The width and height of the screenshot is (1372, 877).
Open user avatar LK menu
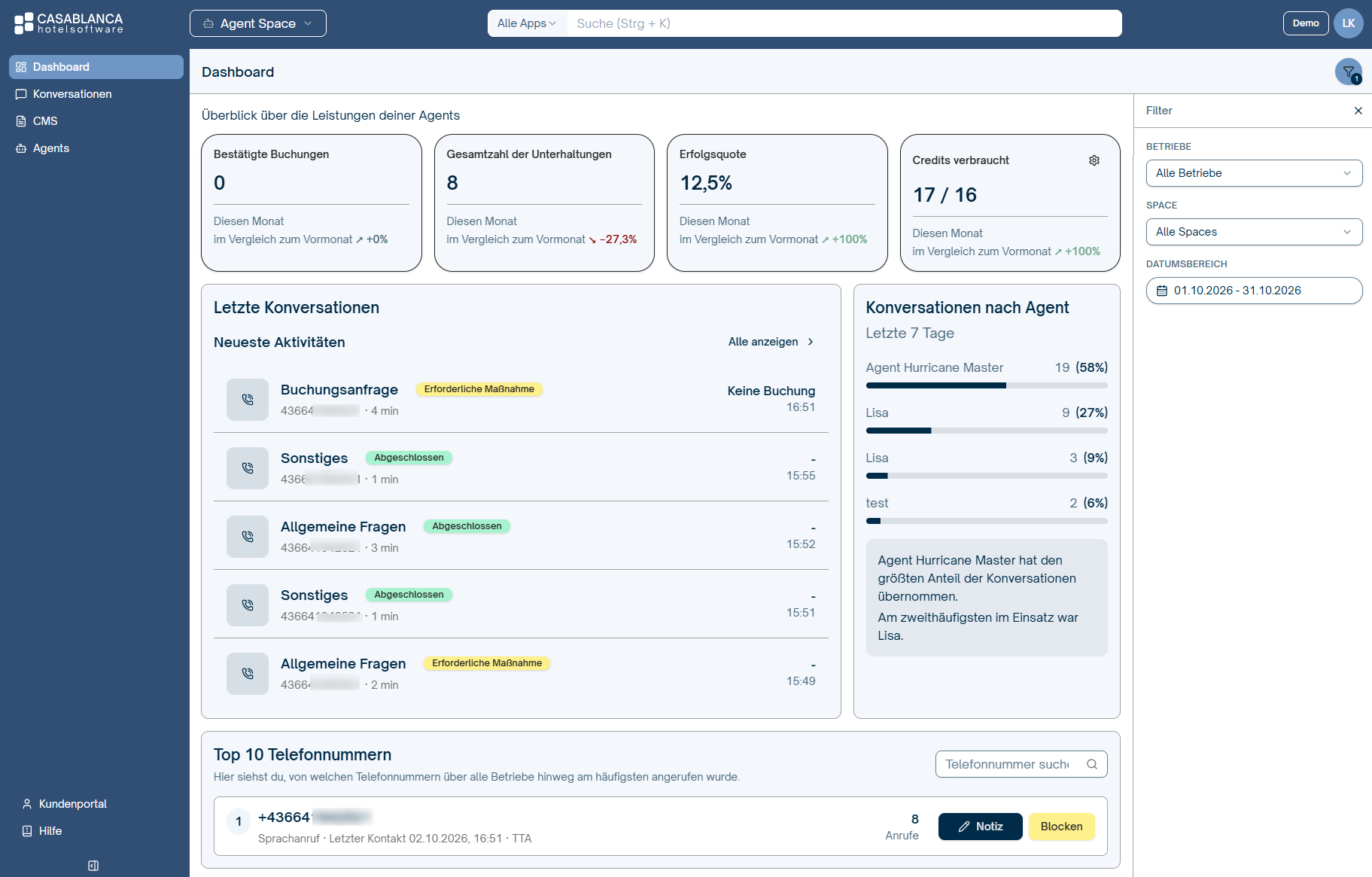pos(1349,23)
